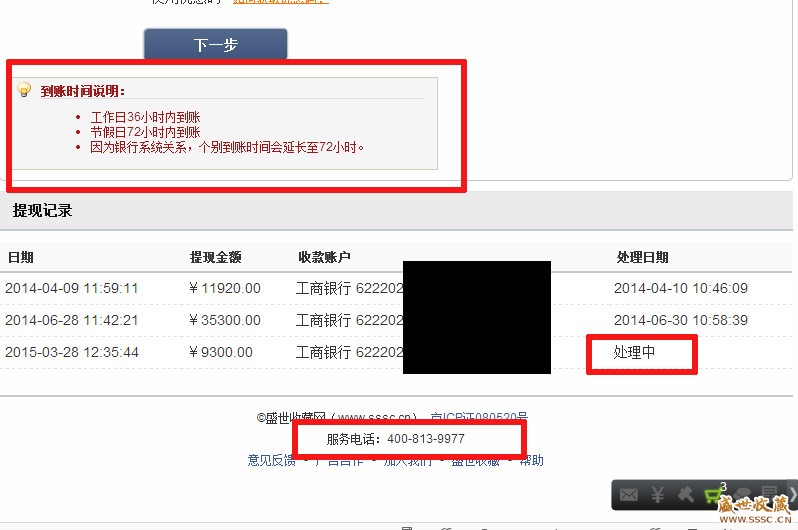Open the mail envelope icon in floating toolbar
Screen dimensions: 798x530
tap(629, 495)
